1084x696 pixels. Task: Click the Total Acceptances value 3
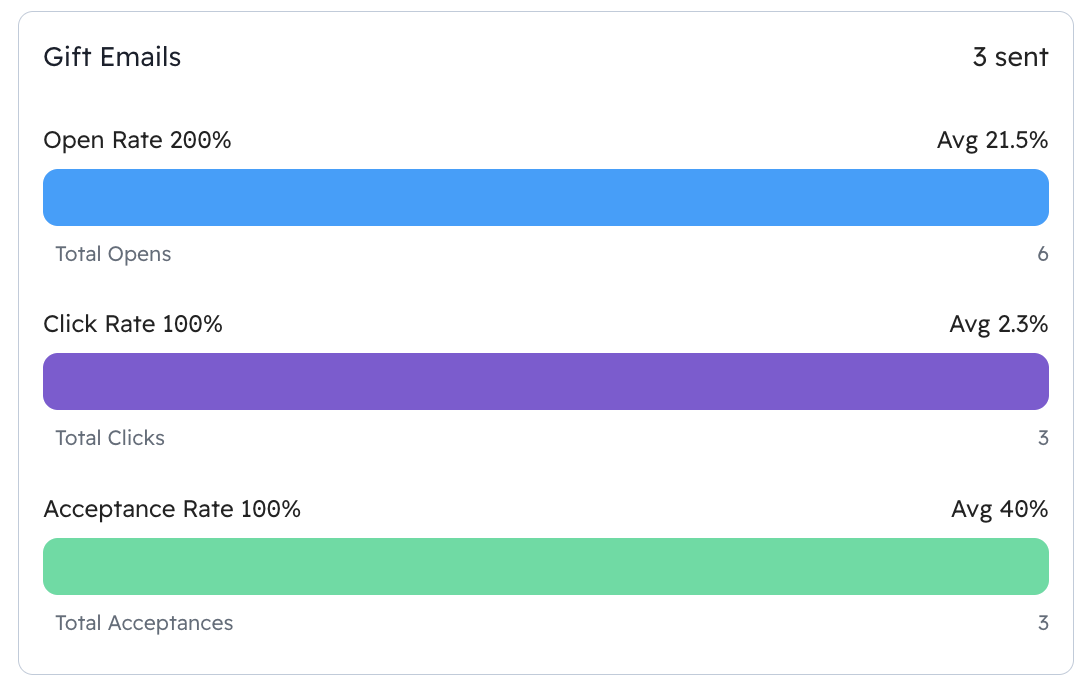pyautogui.click(x=1043, y=623)
